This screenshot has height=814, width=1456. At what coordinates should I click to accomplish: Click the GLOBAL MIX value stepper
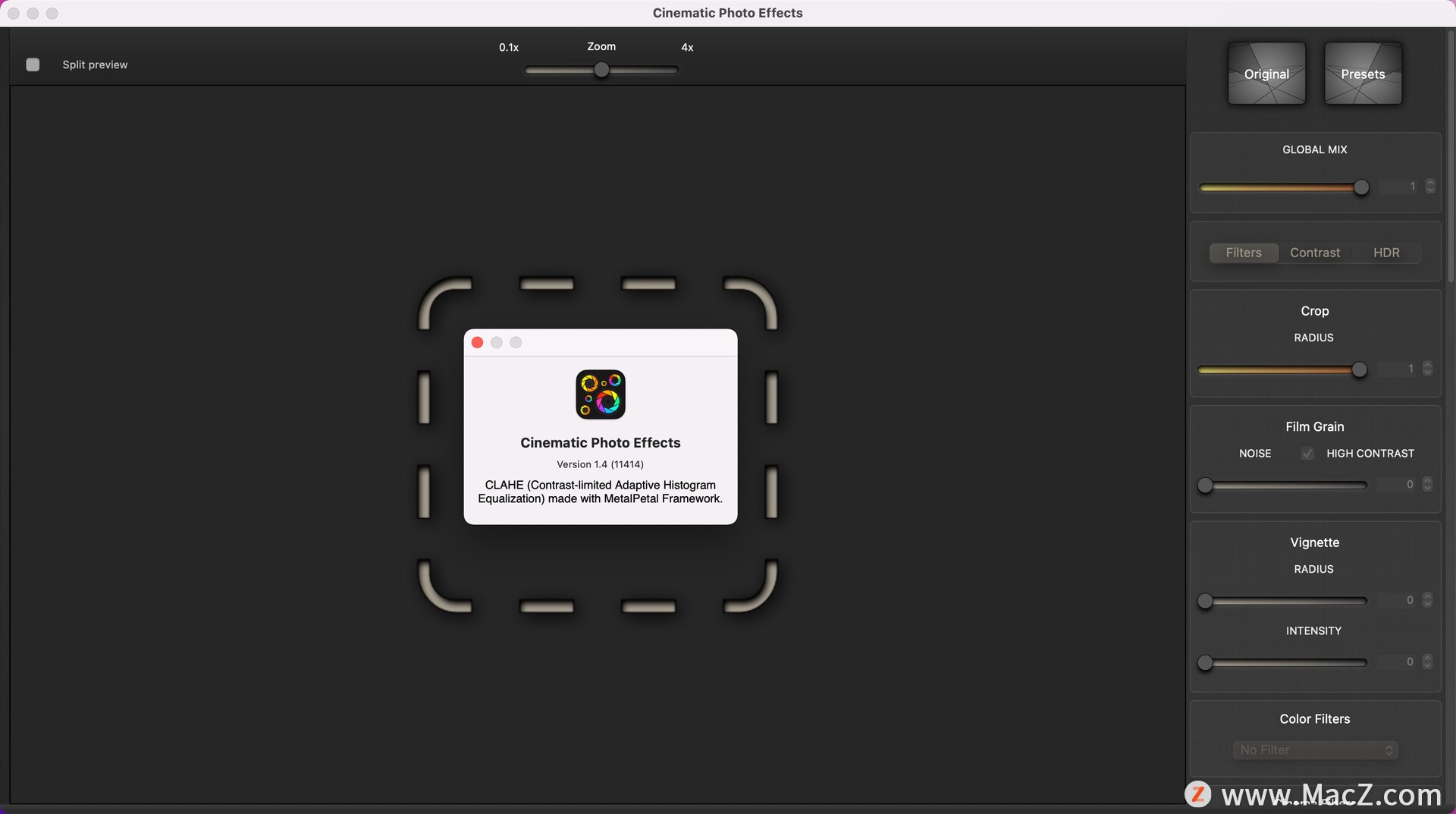[1430, 186]
